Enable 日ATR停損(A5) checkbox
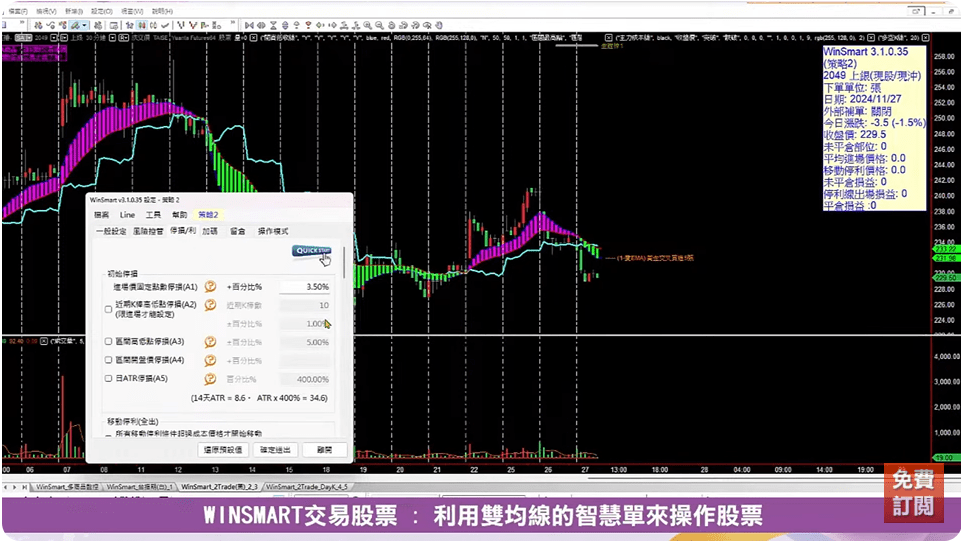 pos(108,379)
